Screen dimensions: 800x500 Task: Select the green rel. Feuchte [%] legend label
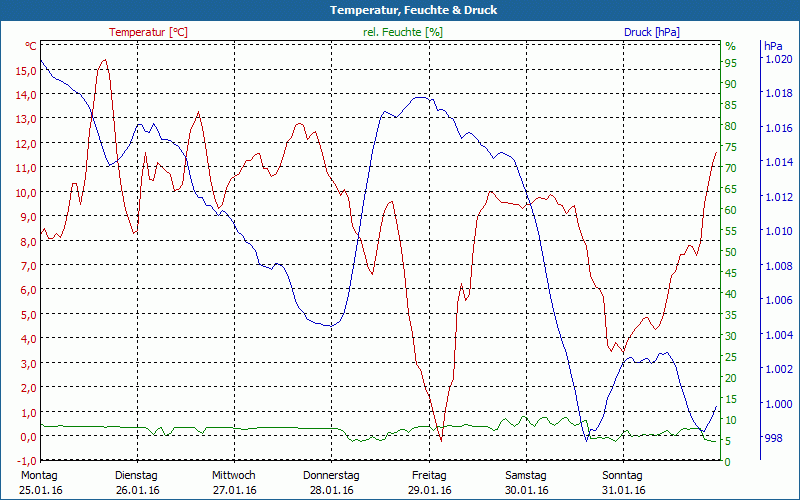403,32
